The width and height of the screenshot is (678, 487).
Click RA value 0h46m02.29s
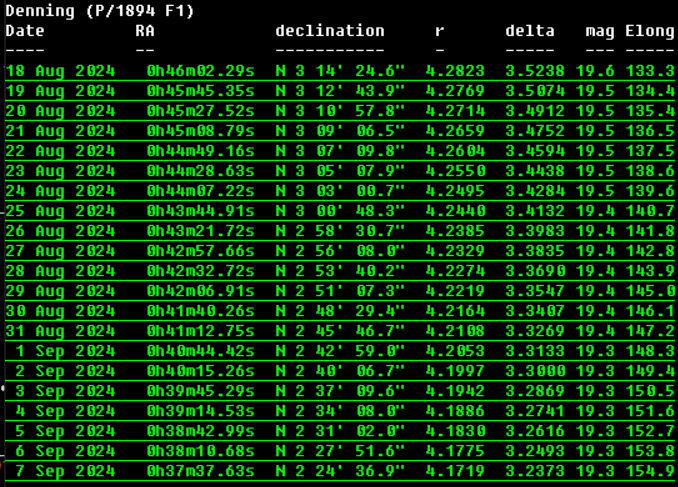point(200,71)
